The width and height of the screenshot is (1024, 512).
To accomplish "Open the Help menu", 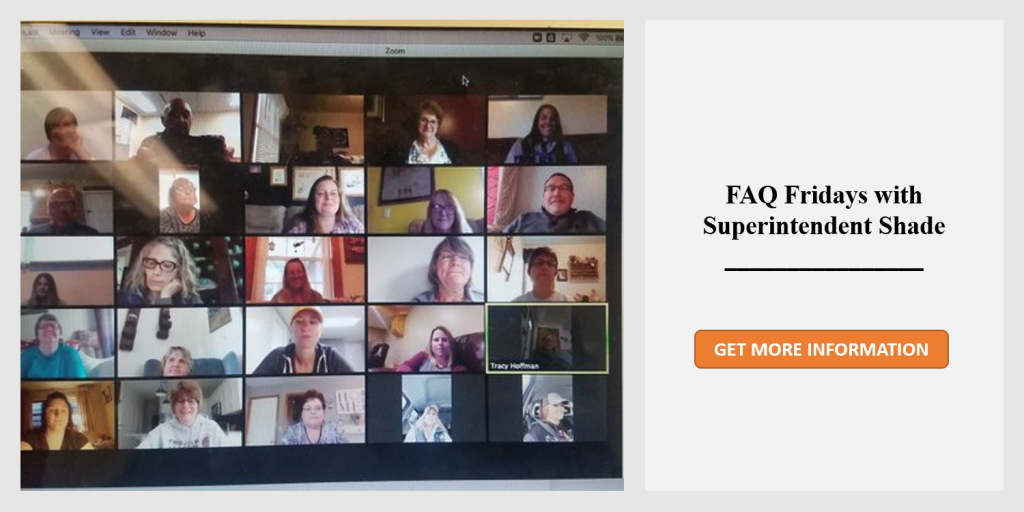I will 197,33.
